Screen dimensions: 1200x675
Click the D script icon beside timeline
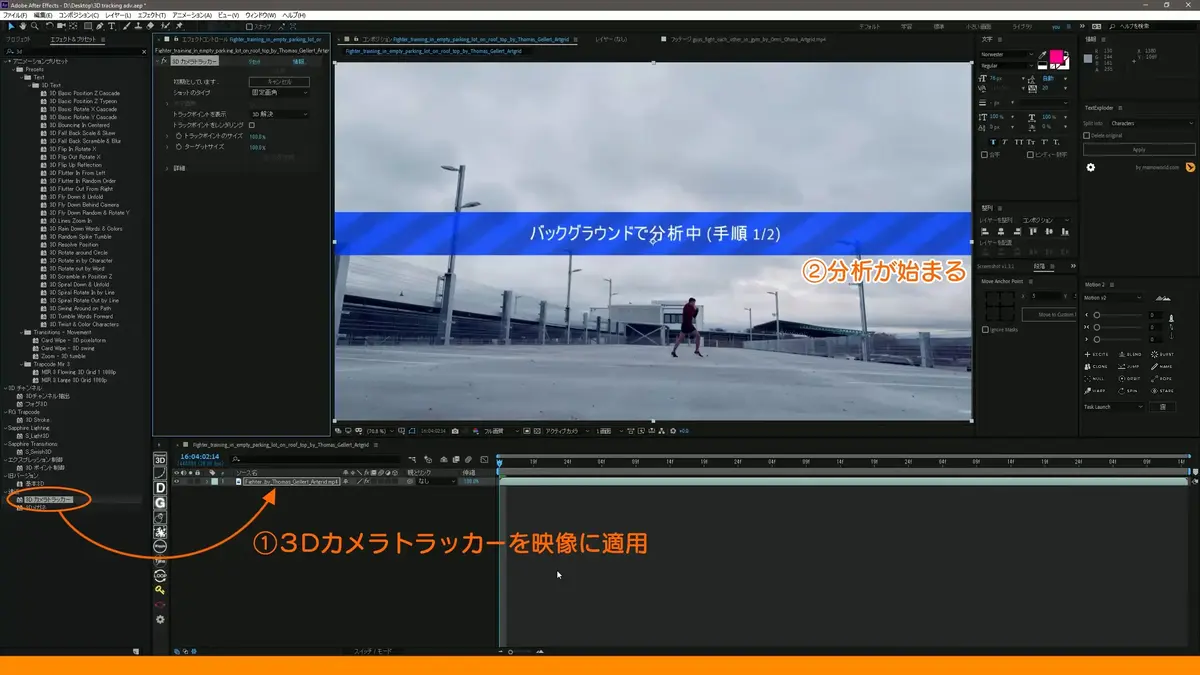tap(160, 488)
